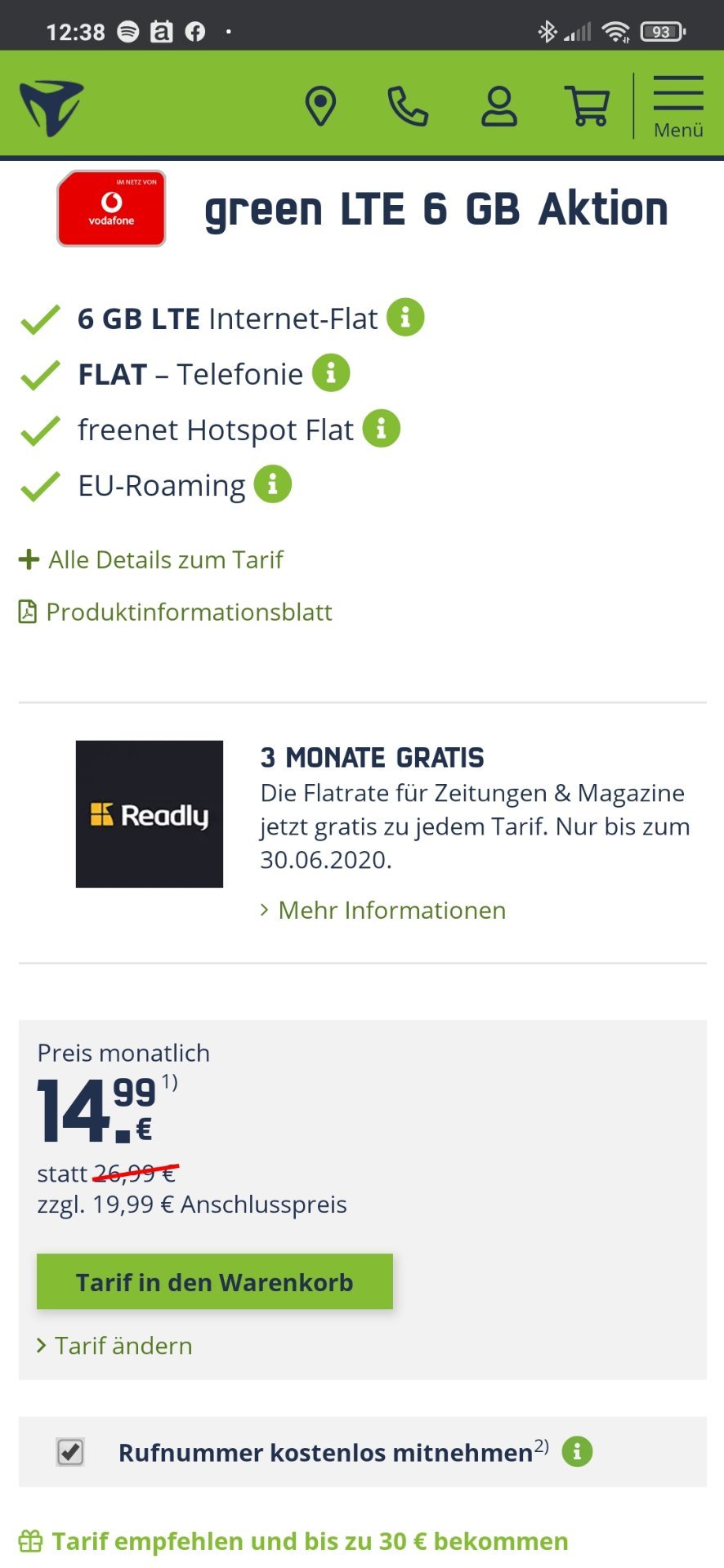The width and height of the screenshot is (724, 1568).
Task: Tap the freenet logo in header
Action: click(51, 107)
